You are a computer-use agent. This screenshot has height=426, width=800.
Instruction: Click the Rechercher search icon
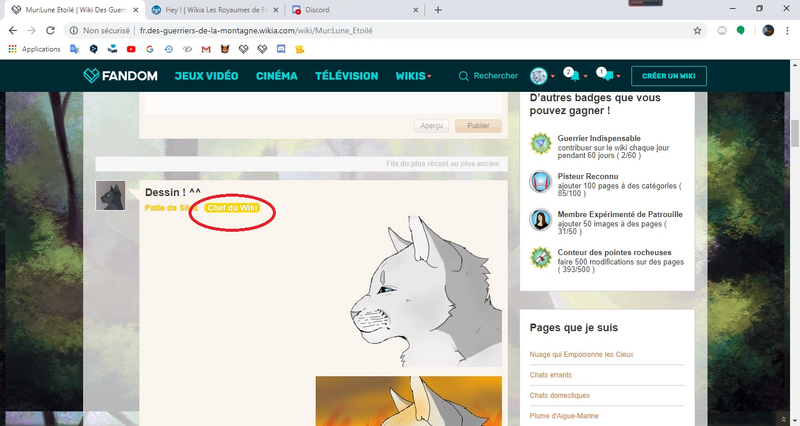[x=463, y=76]
